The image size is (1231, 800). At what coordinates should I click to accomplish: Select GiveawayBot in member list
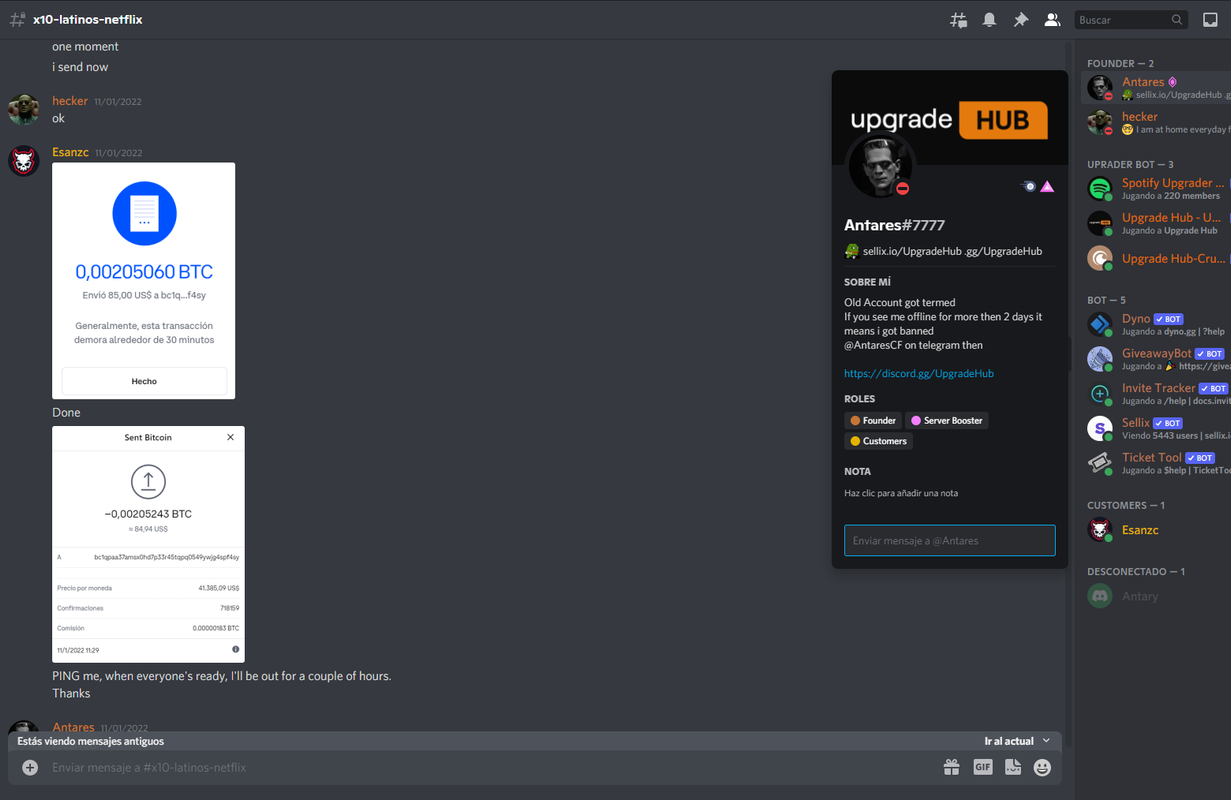[1157, 359]
